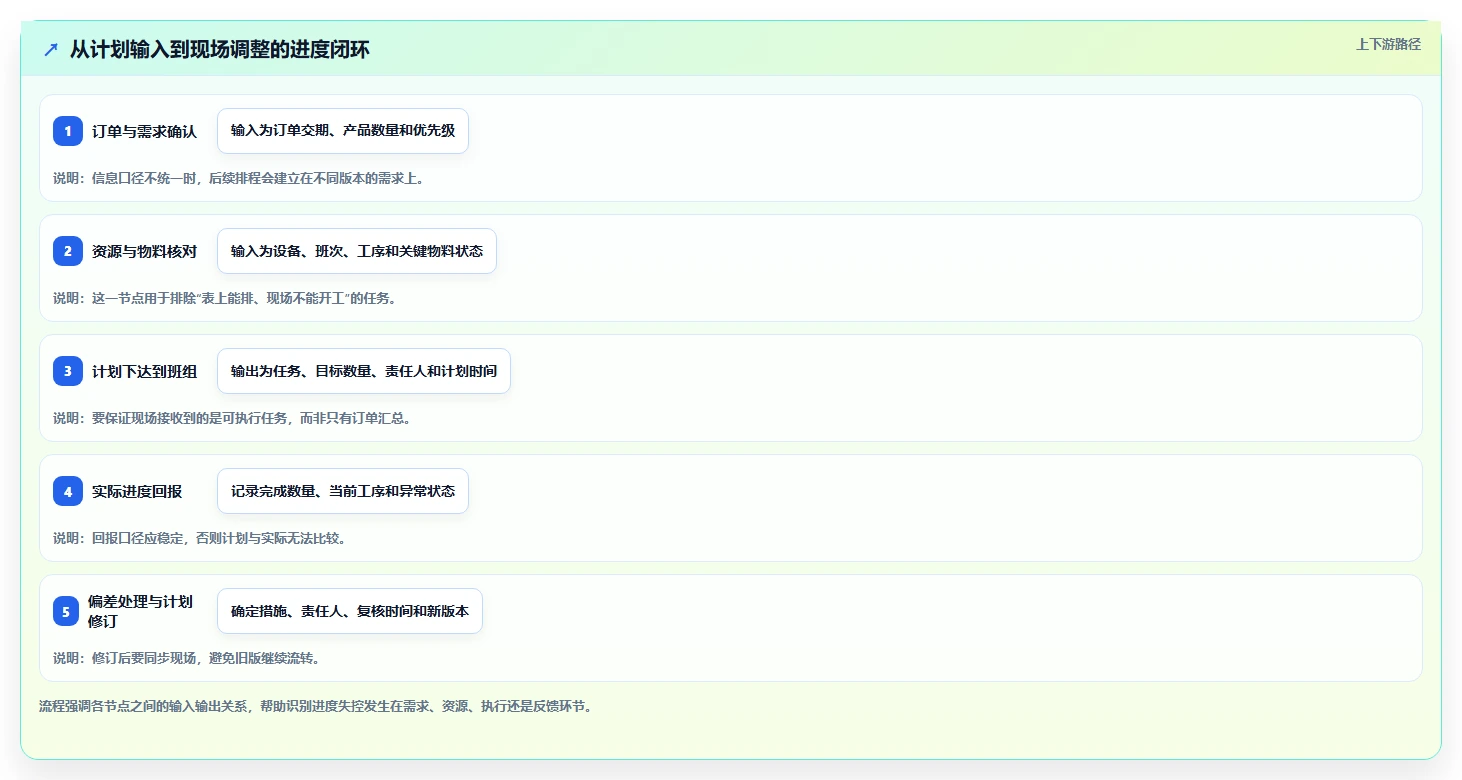The height and width of the screenshot is (780, 1462).
Task: Click the note starting 说明：修订后要同步现场
Action: (x=186, y=658)
